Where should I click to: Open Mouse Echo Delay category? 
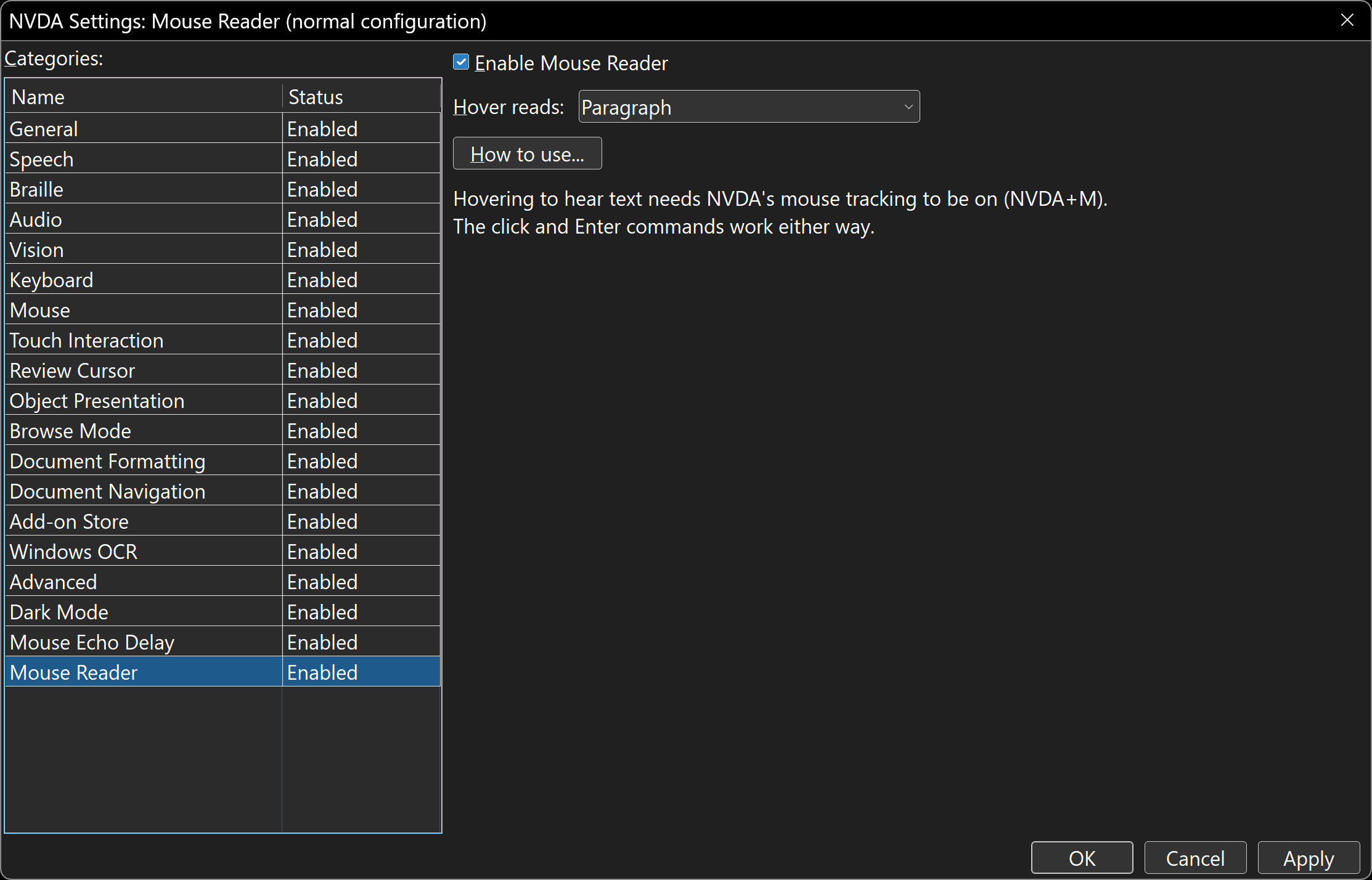(x=223, y=642)
